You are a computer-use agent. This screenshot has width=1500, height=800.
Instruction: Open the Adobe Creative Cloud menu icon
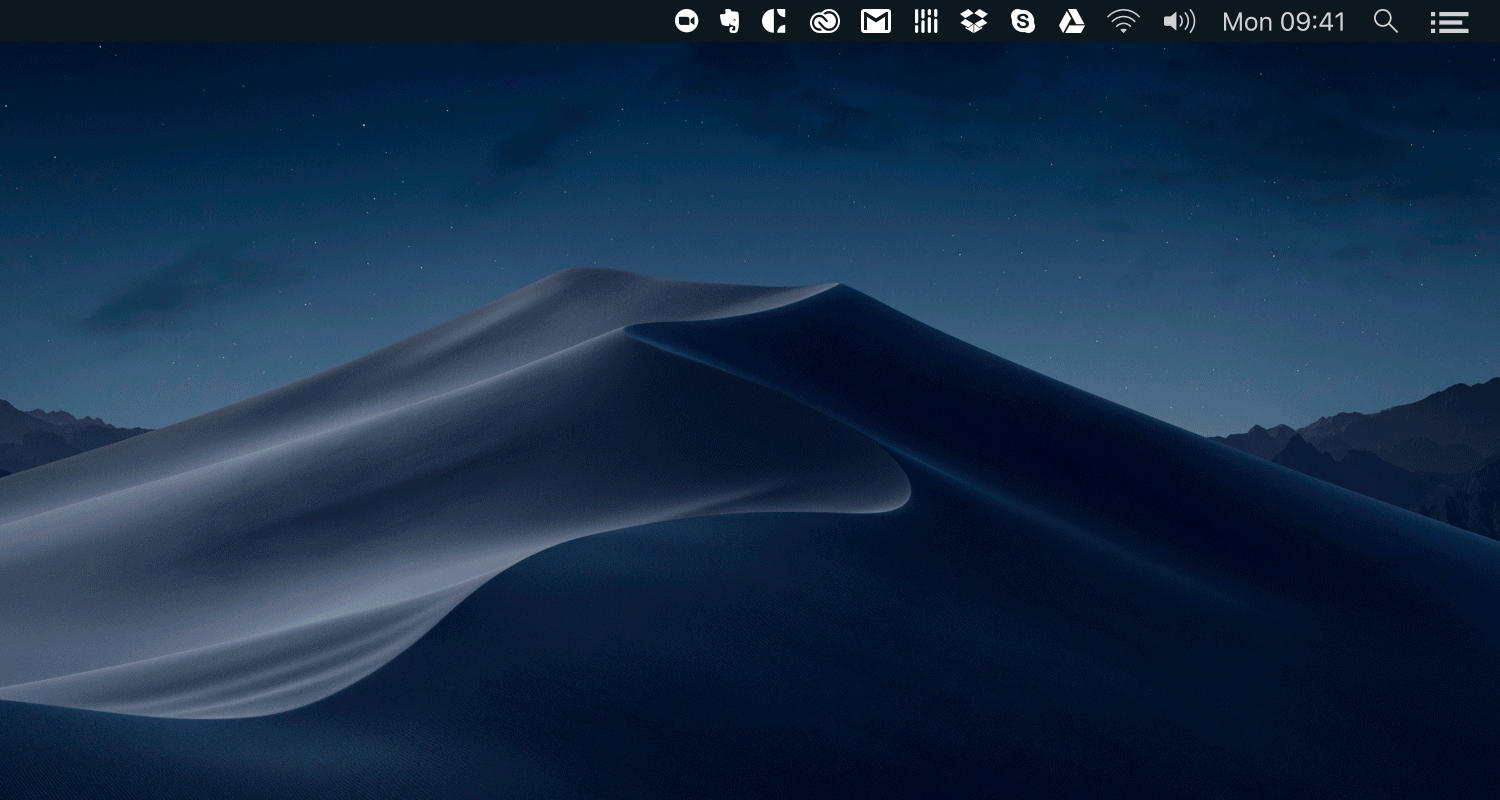[825, 21]
